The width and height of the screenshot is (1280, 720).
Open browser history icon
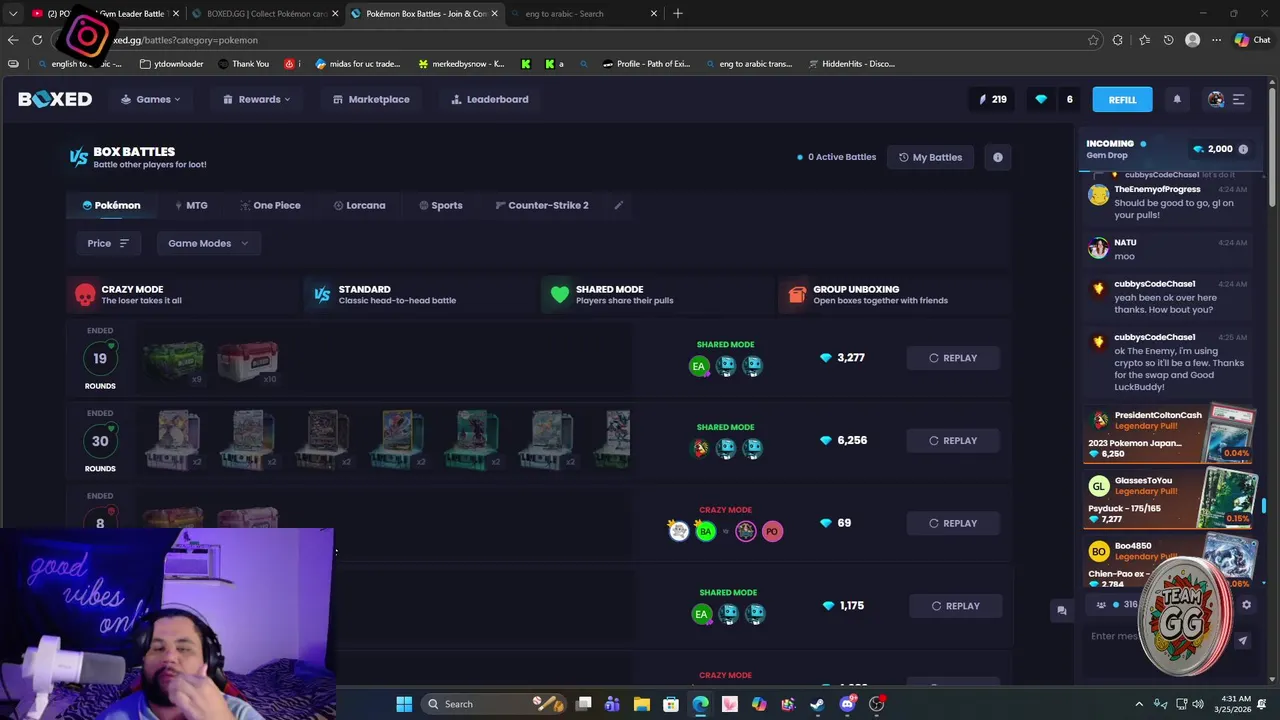[x=1168, y=40]
